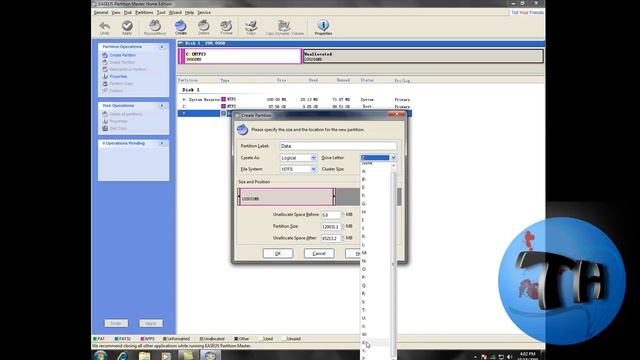Click the Unallocate Space Before field

click(x=331, y=215)
